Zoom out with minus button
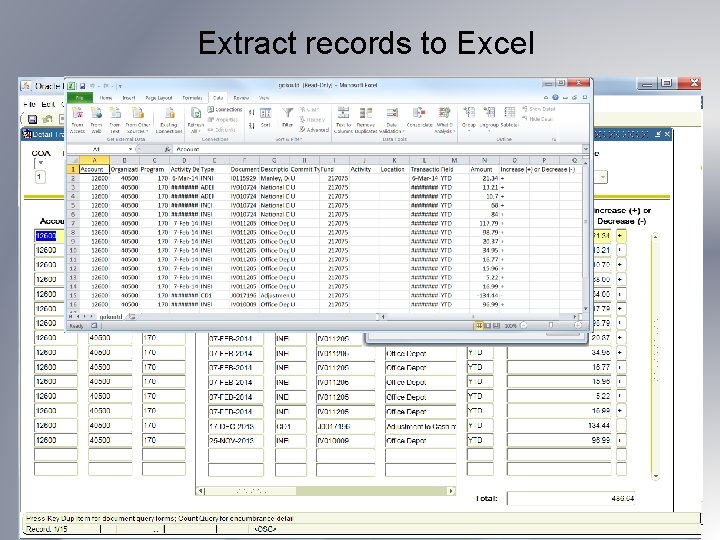720x540 pixels. 523,326
